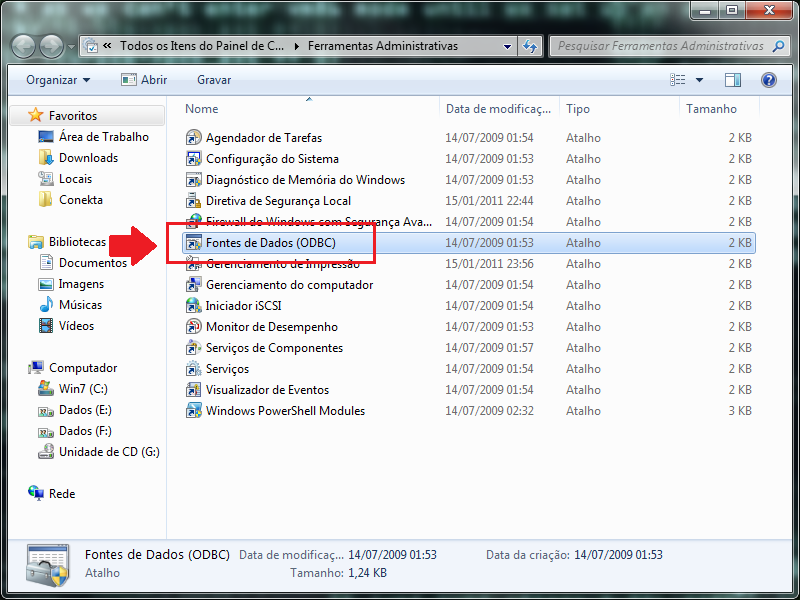This screenshot has height=600, width=800.
Task: Click the refresh address bar icon
Action: pyautogui.click(x=530, y=46)
